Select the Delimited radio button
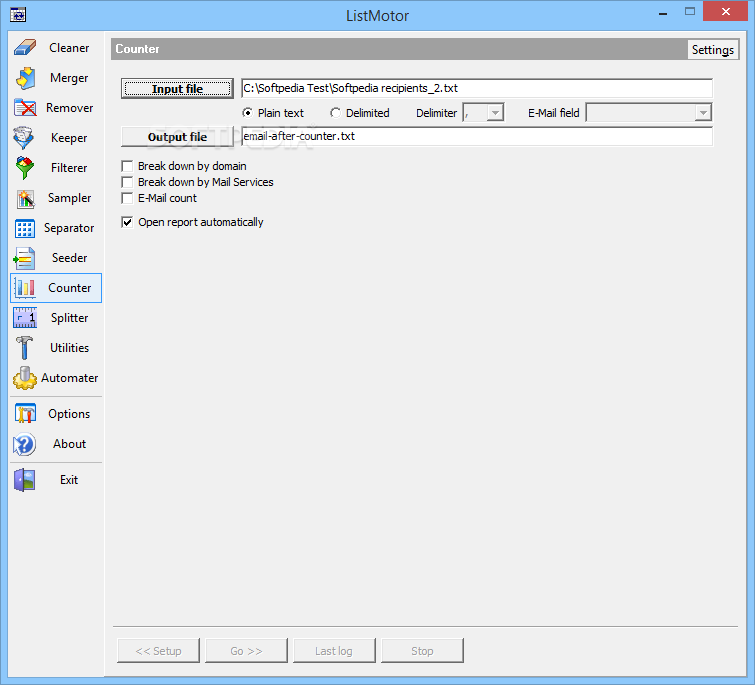 coord(335,113)
